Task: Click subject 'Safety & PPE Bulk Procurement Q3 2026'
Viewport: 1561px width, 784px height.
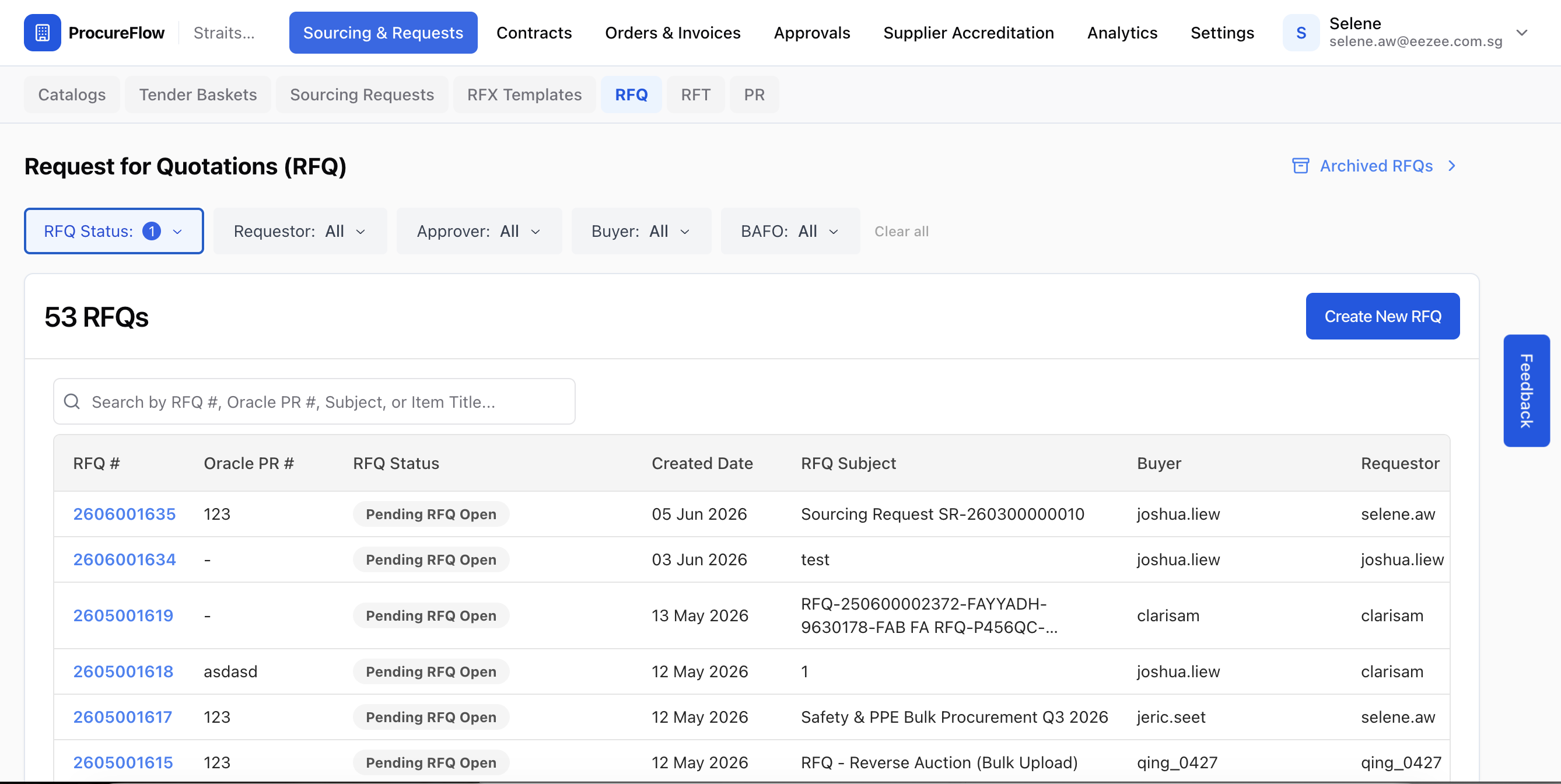Action: point(954,717)
